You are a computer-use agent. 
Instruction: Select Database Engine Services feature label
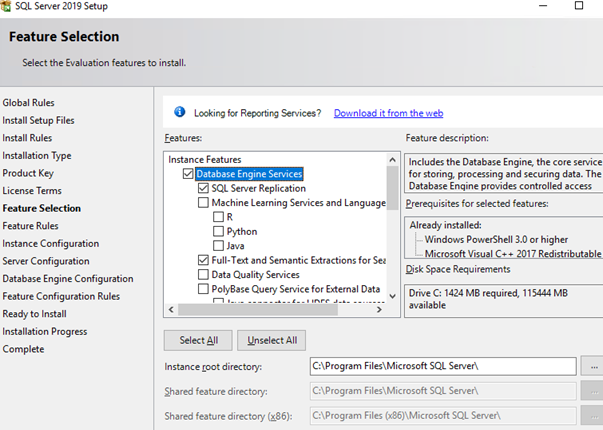tap(249, 174)
